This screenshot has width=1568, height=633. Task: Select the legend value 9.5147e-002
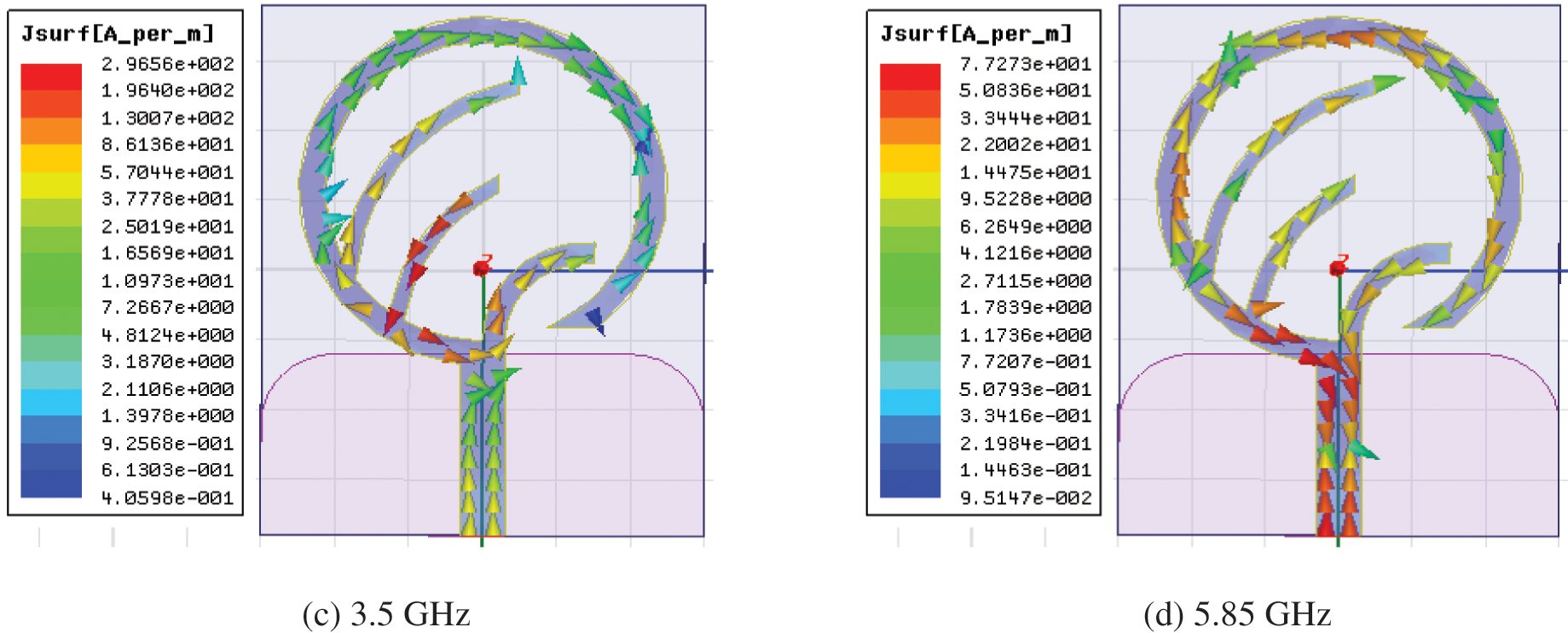point(1026,497)
